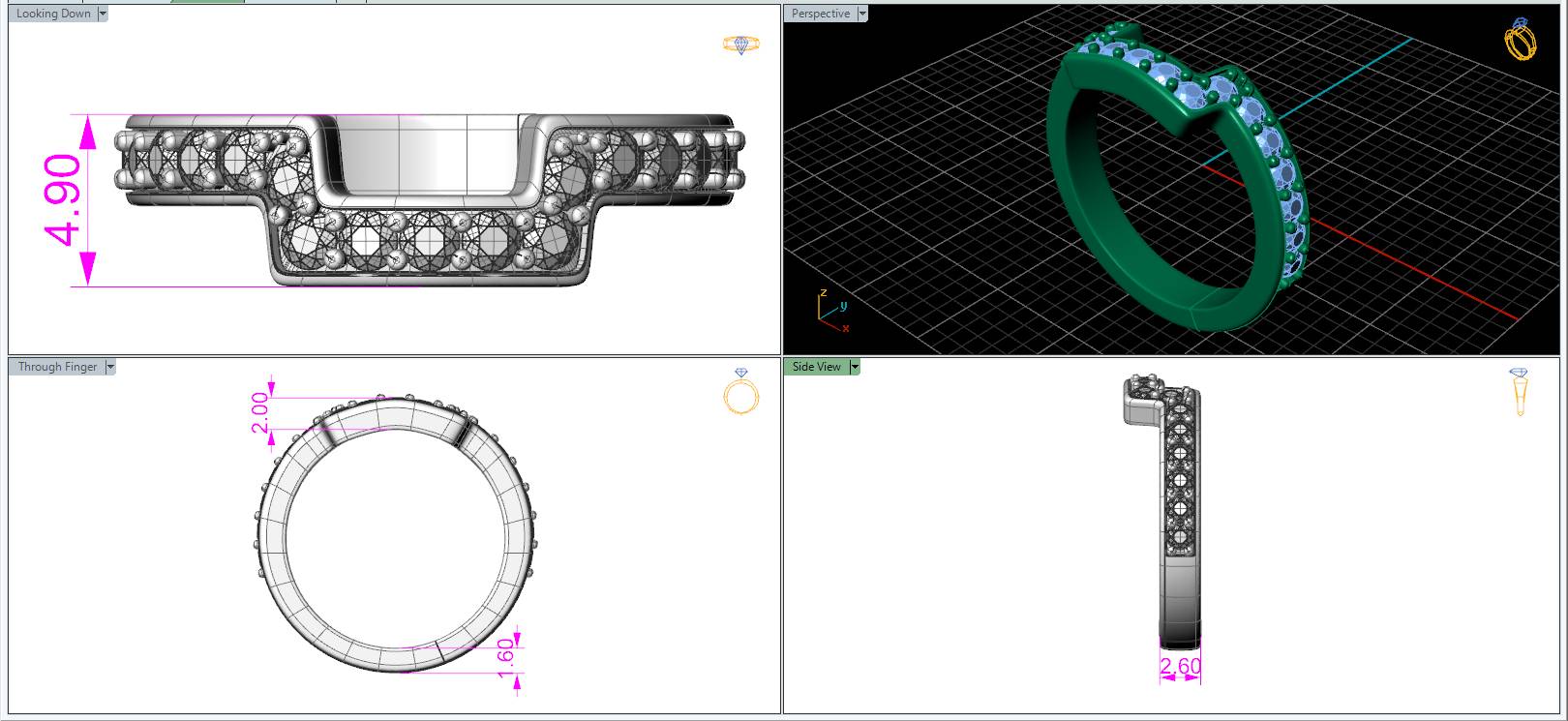1568x721 pixels.
Task: Open the Through Finger viewport dropdown arrow
Action: point(109,367)
